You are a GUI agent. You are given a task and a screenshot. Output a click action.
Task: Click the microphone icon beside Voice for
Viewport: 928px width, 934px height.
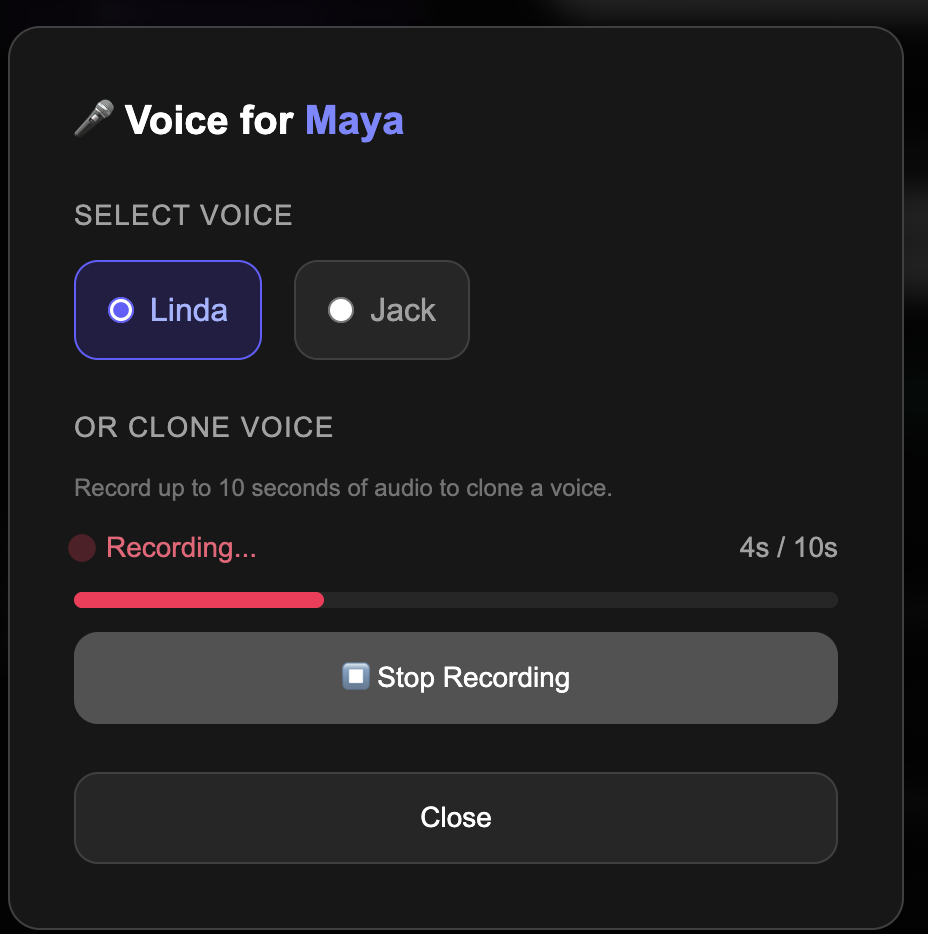tap(94, 119)
